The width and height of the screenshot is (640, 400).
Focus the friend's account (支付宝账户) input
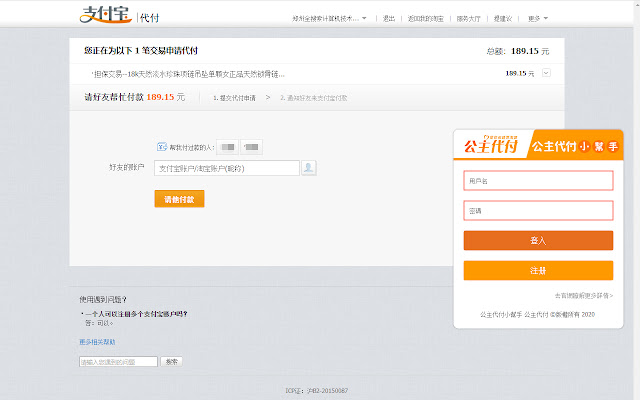(227, 168)
